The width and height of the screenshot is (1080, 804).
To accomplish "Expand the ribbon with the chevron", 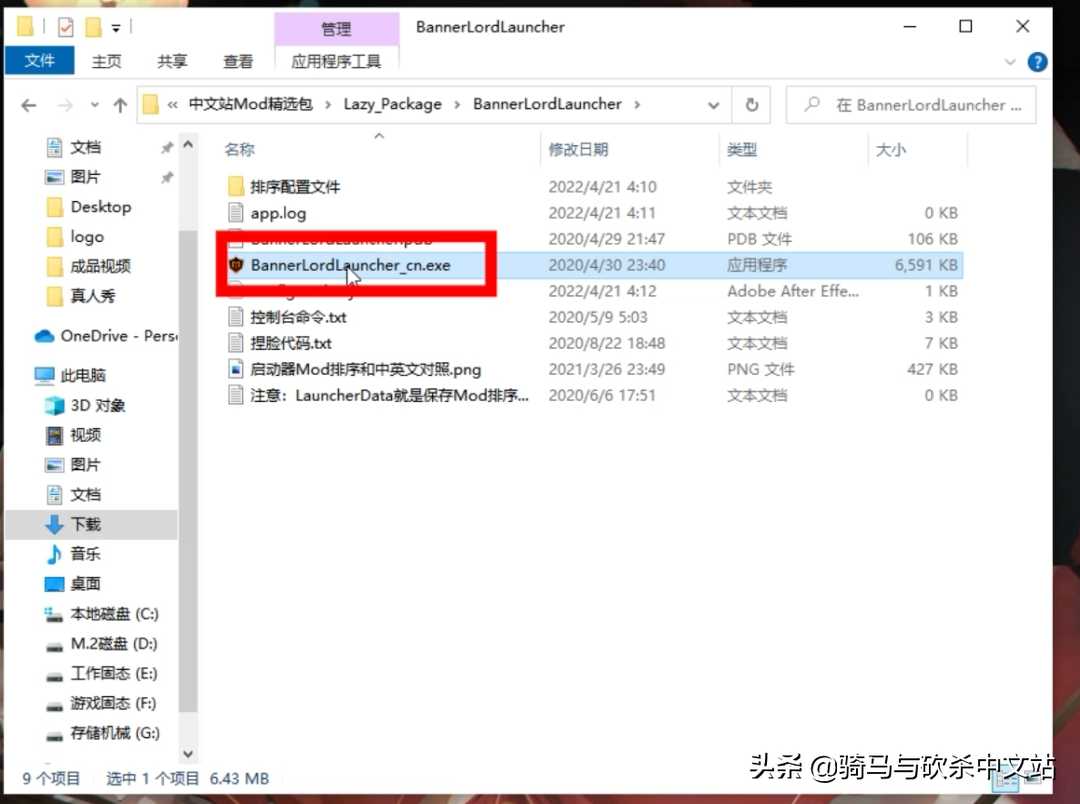I will [1012, 62].
